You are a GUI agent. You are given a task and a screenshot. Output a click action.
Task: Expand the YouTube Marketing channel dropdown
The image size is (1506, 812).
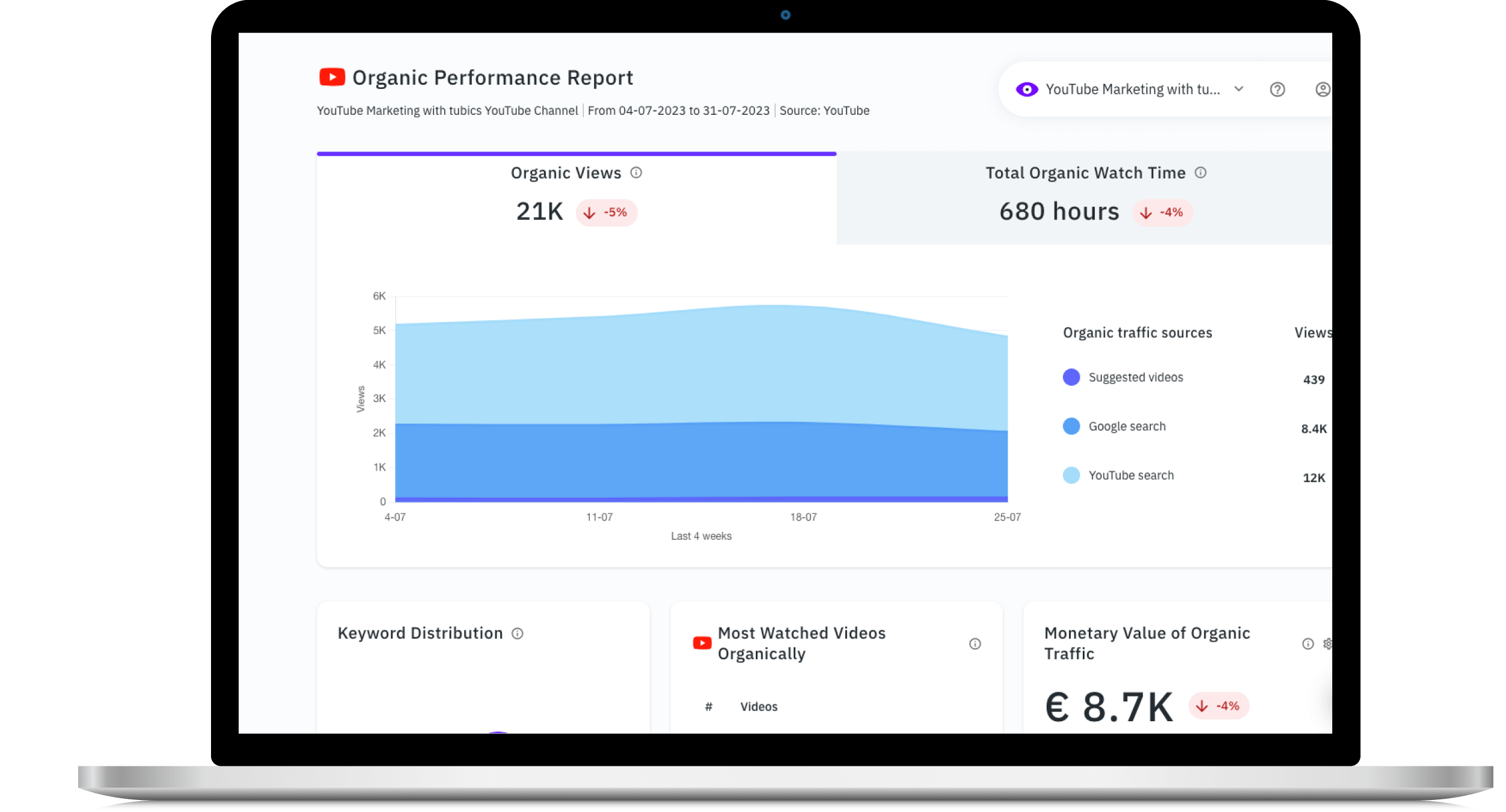coord(1238,89)
